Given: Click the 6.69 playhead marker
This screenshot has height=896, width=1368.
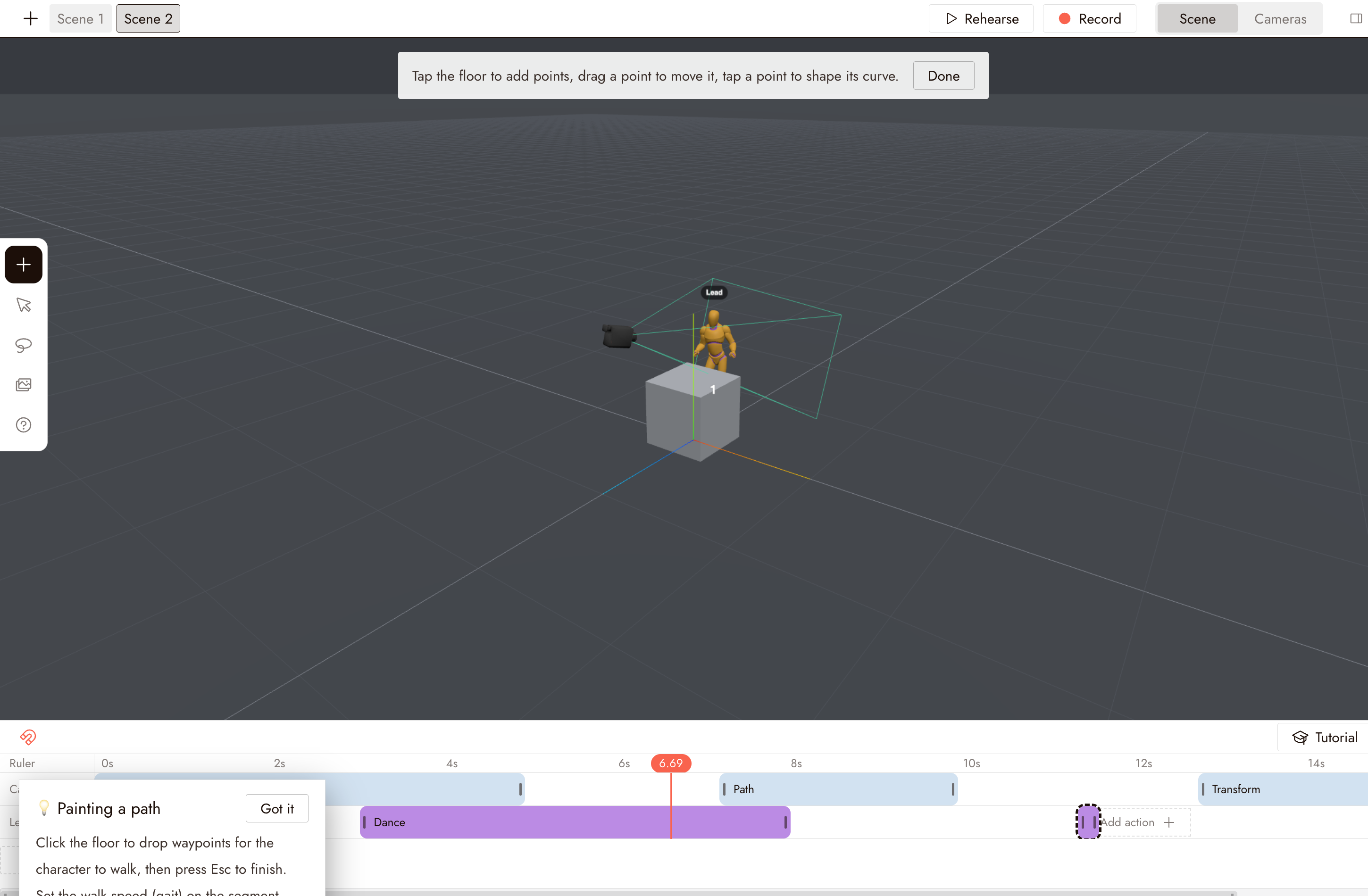Looking at the screenshot, I should point(671,763).
